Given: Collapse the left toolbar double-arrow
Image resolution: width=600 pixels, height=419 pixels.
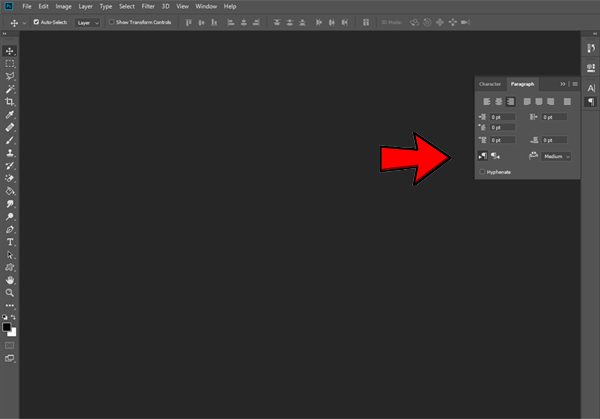Looking at the screenshot, I should tap(5, 34).
